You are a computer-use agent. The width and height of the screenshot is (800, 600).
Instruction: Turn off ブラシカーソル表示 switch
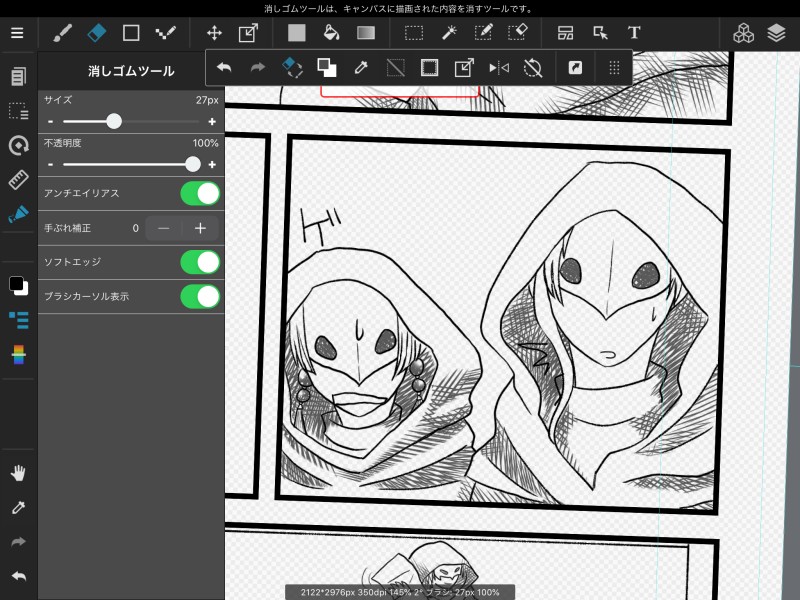[x=200, y=296]
